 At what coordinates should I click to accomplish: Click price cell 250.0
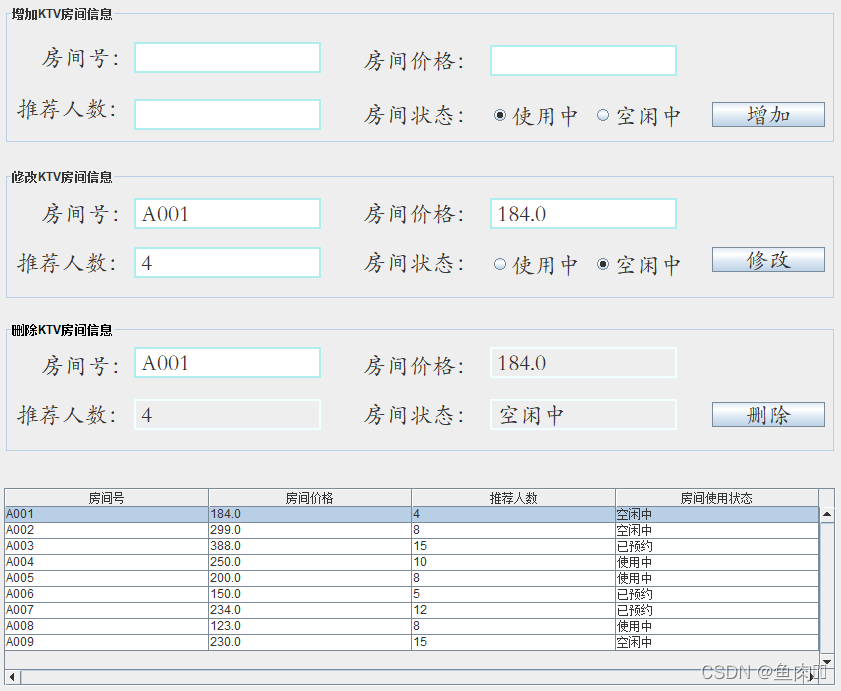tap(309, 562)
